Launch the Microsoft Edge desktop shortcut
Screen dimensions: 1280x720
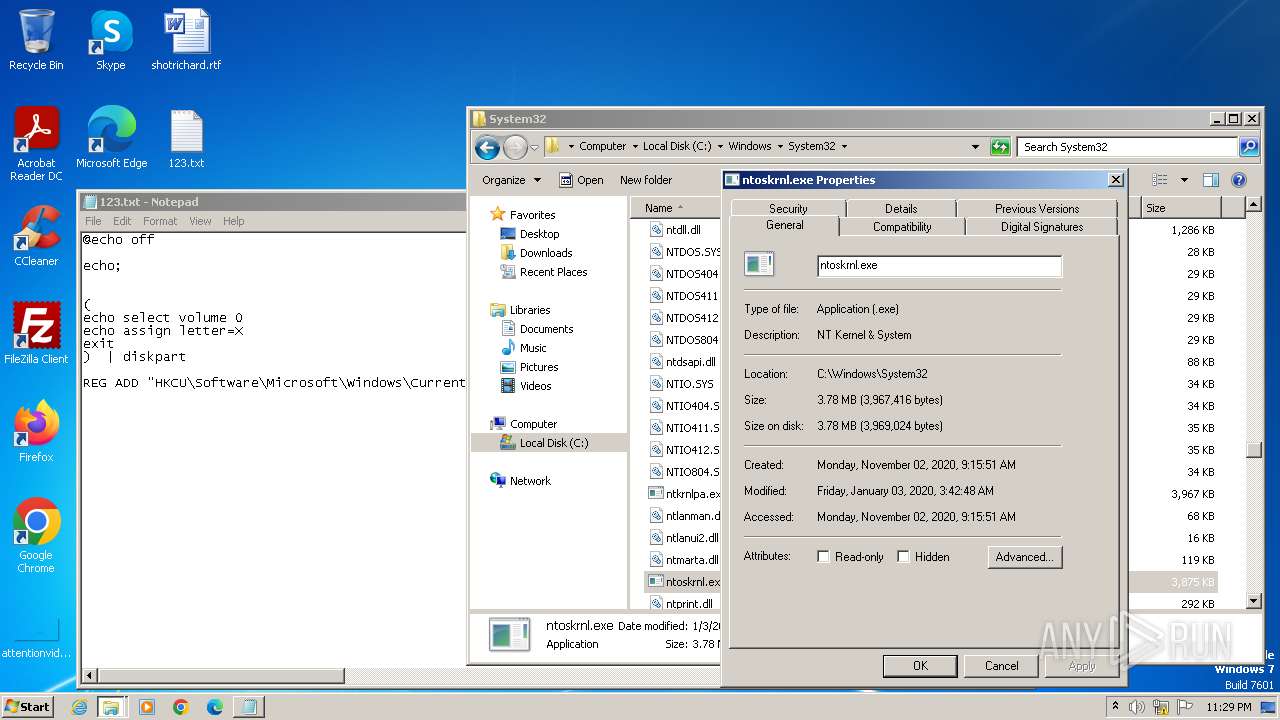tap(111, 138)
